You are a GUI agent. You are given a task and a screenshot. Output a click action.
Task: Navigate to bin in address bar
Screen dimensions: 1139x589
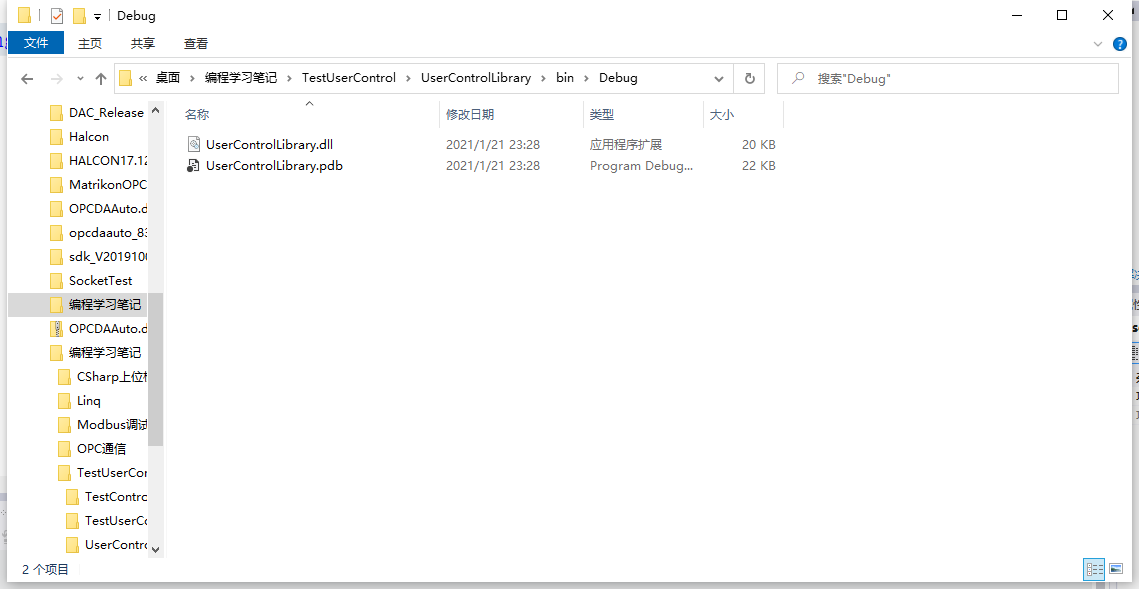coord(564,78)
